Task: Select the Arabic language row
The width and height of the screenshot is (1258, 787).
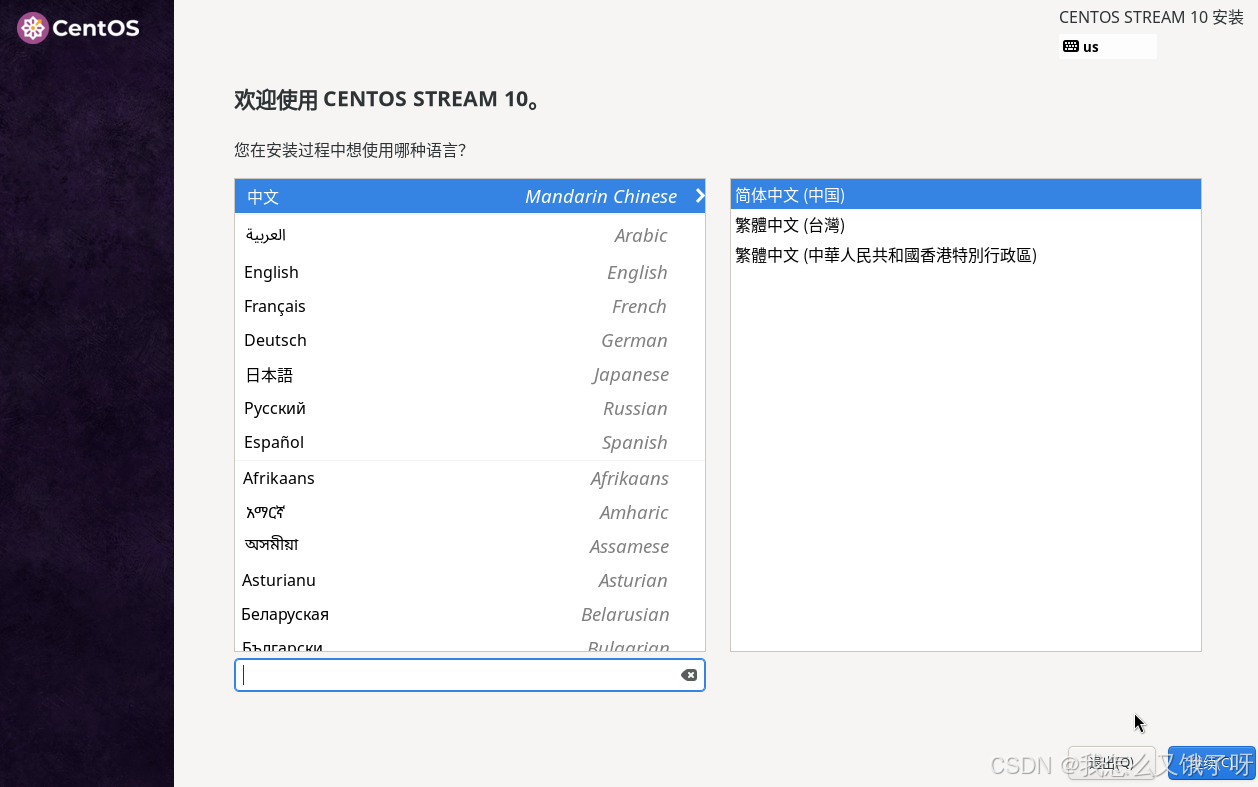Action: point(470,235)
